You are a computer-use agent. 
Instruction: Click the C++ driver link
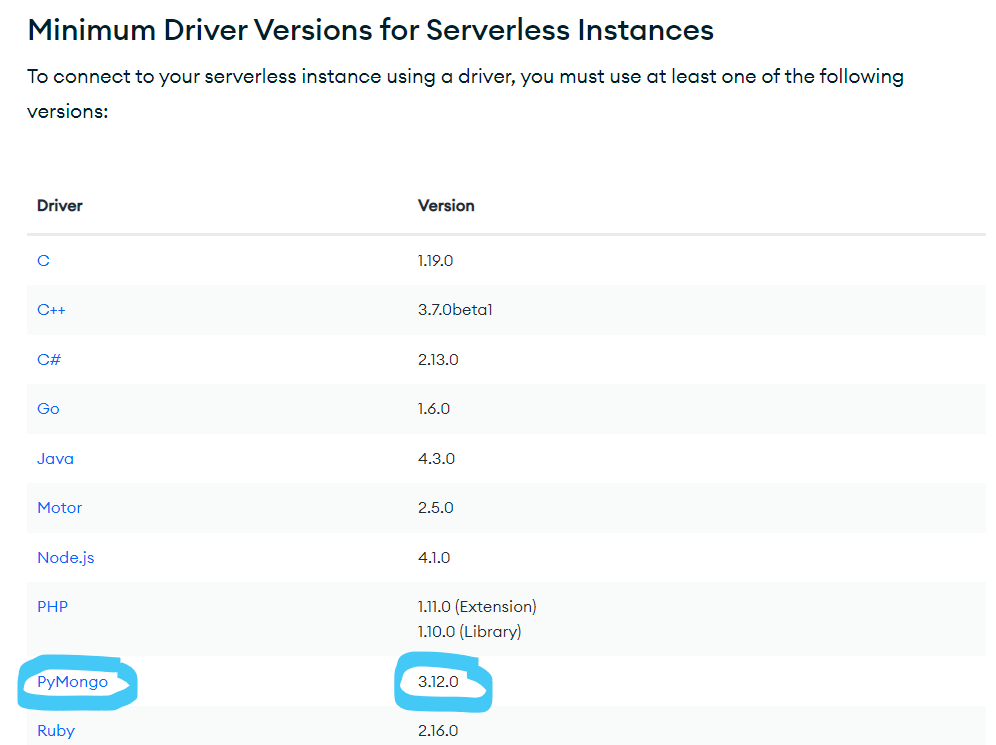tap(51, 310)
